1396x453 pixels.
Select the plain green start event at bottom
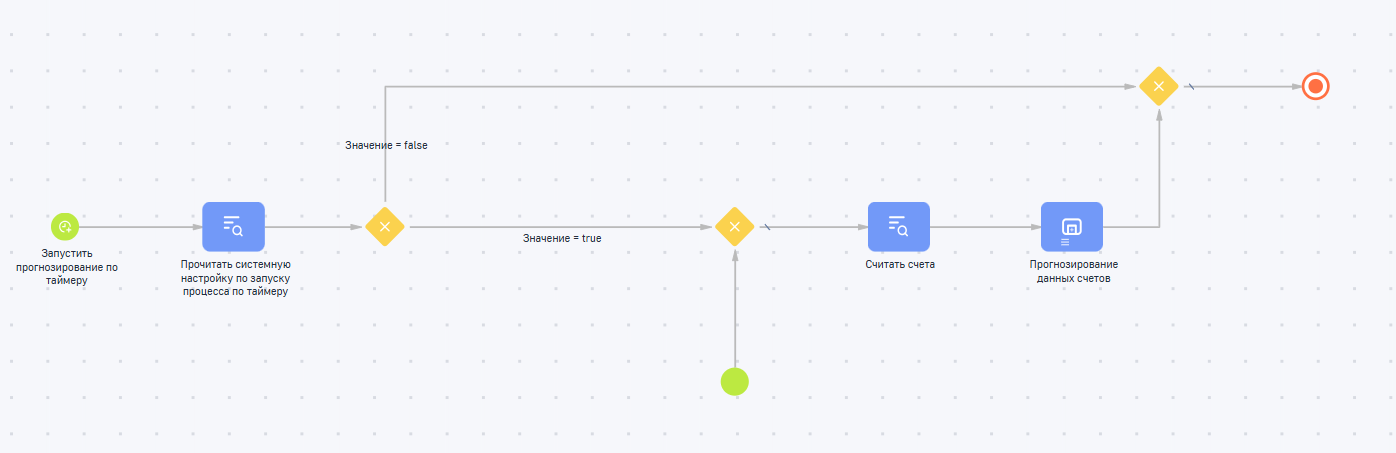pos(735,381)
